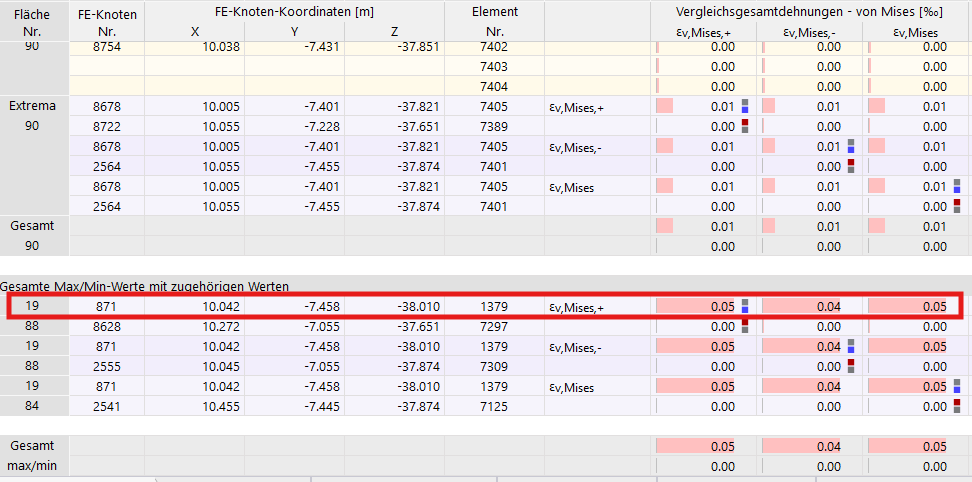Select the Extrema row label for surface 90
This screenshot has height=482, width=972.
(x=32, y=106)
